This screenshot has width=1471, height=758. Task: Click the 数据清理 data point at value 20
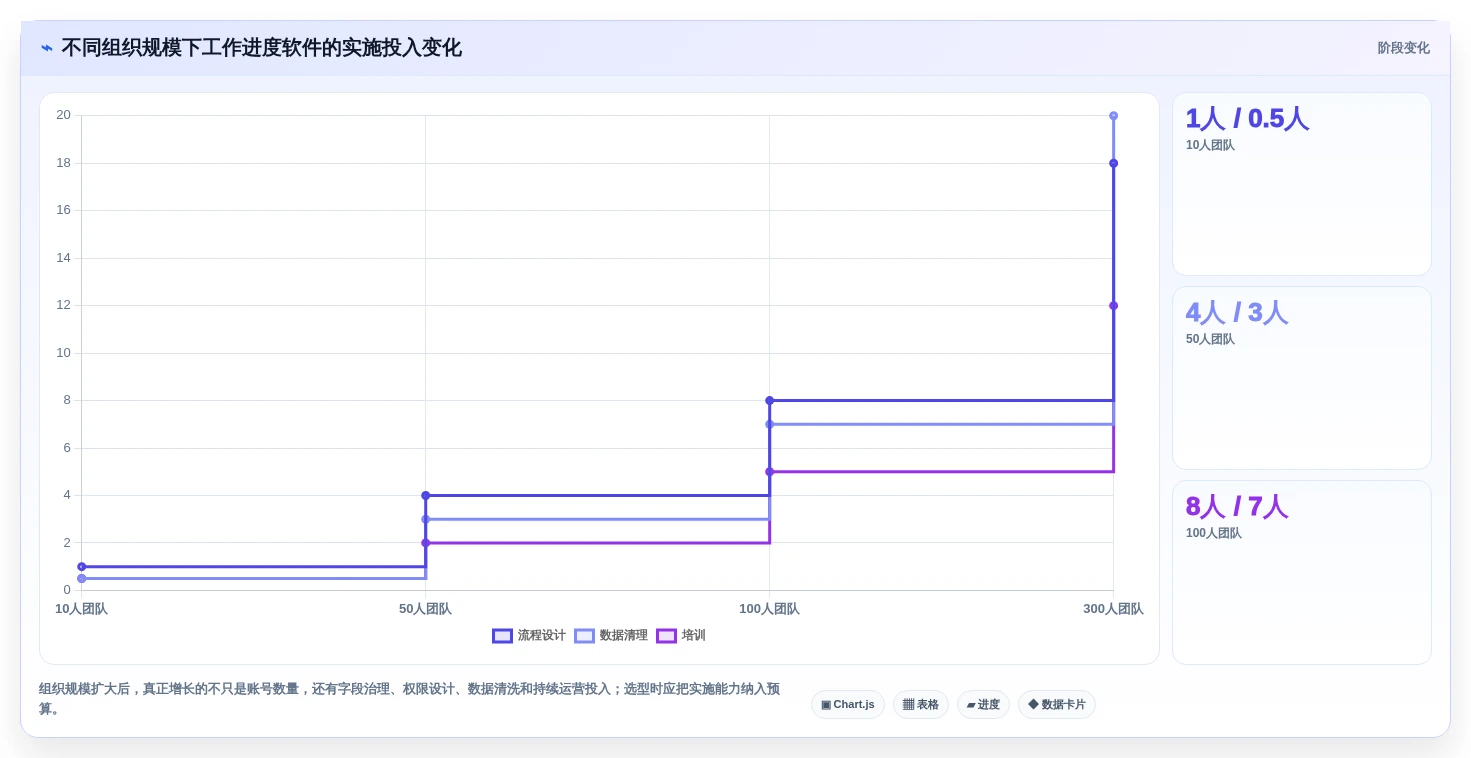(x=1113, y=116)
